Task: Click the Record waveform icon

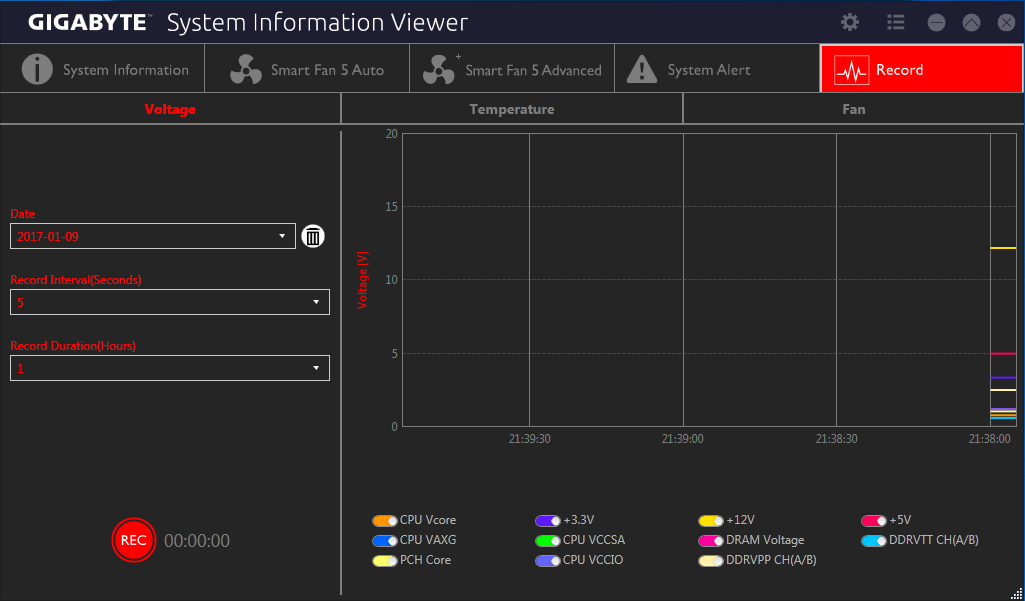Action: click(x=851, y=70)
